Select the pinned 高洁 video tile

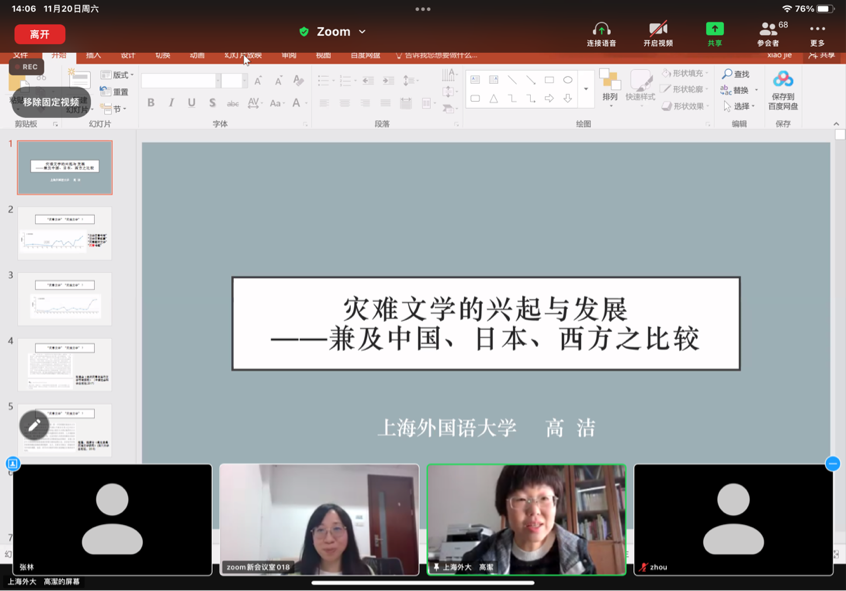(526, 519)
